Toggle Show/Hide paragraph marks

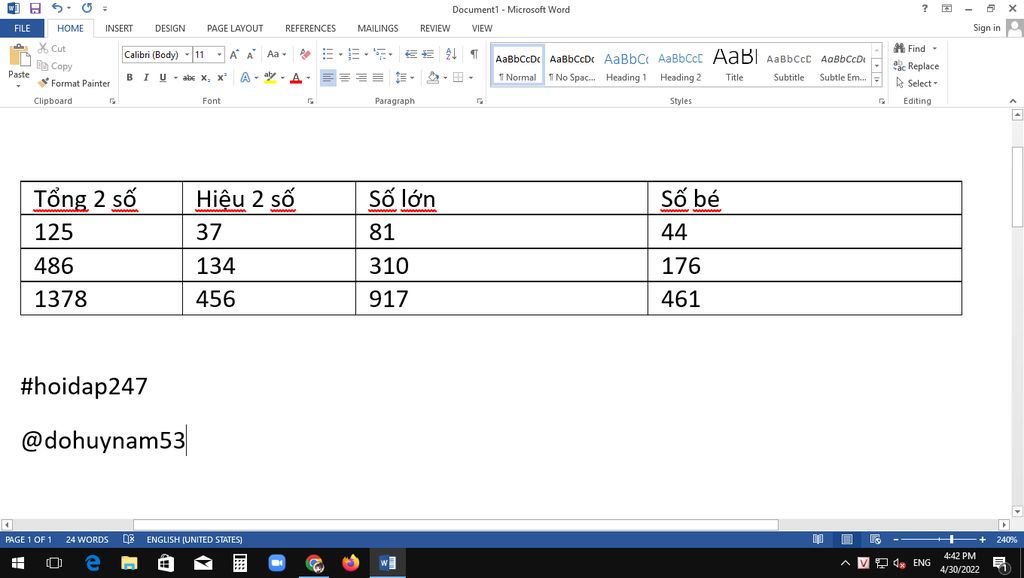coord(474,54)
